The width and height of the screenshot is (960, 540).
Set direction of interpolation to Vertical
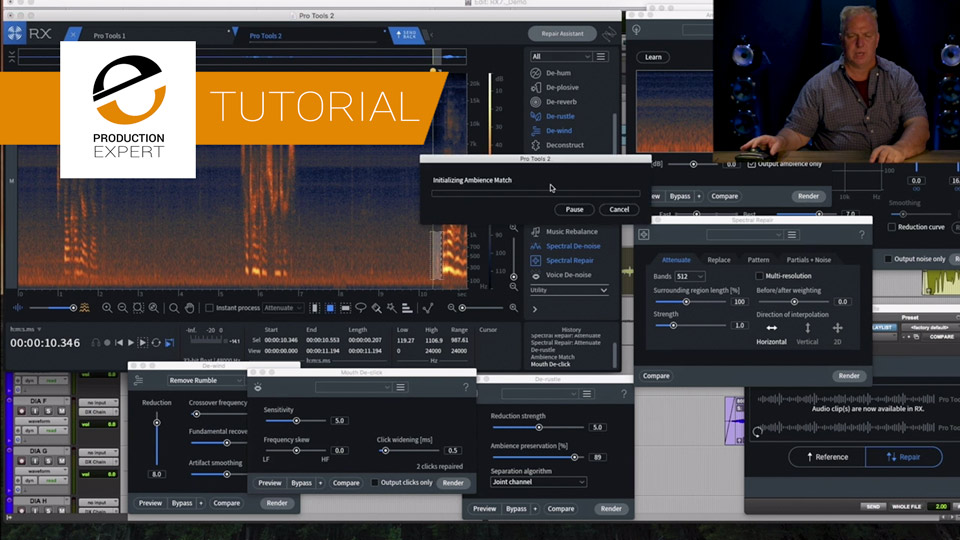(x=807, y=334)
